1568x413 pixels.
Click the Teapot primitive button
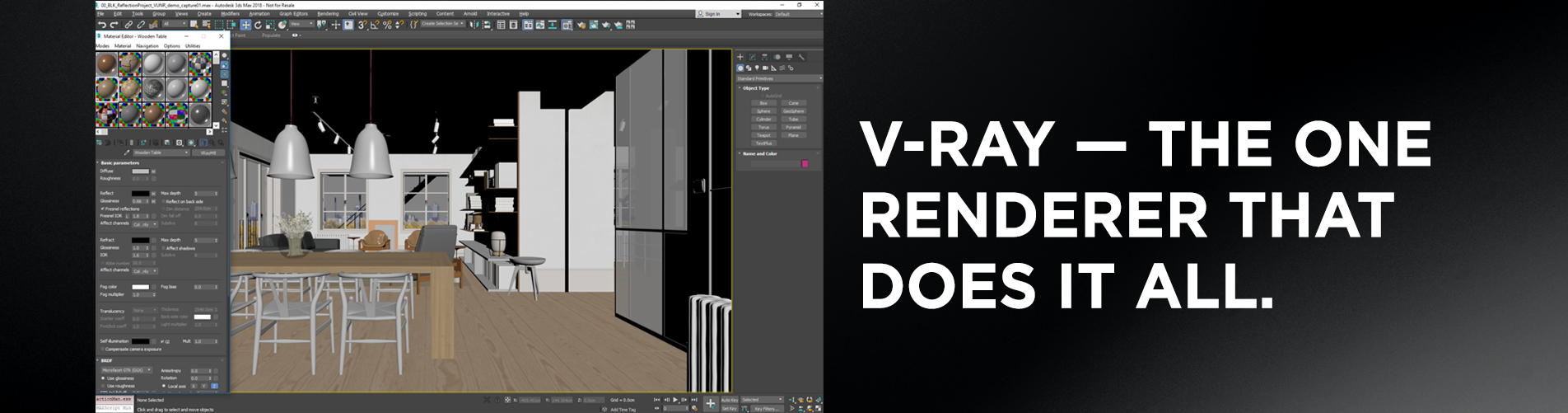(763, 135)
